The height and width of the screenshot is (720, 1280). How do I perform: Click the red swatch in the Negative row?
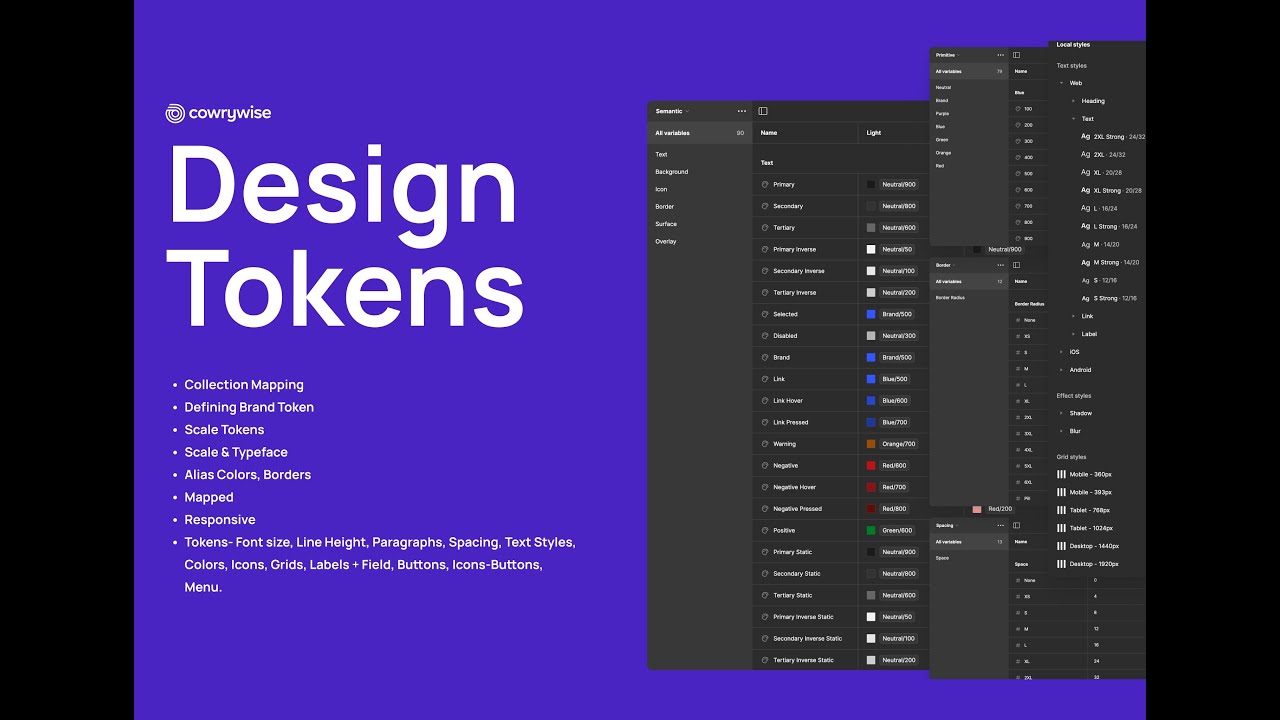[x=871, y=466]
